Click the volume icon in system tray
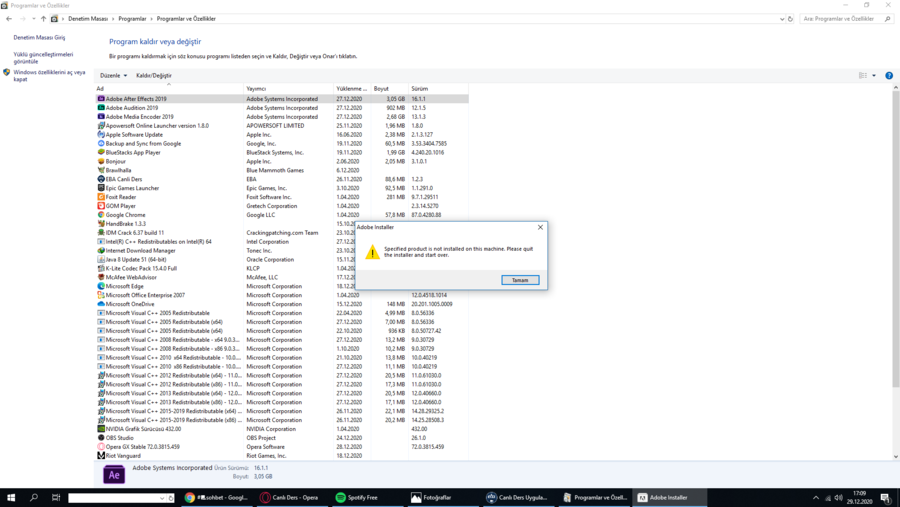Screen dimensions: 900x507 click(839, 498)
